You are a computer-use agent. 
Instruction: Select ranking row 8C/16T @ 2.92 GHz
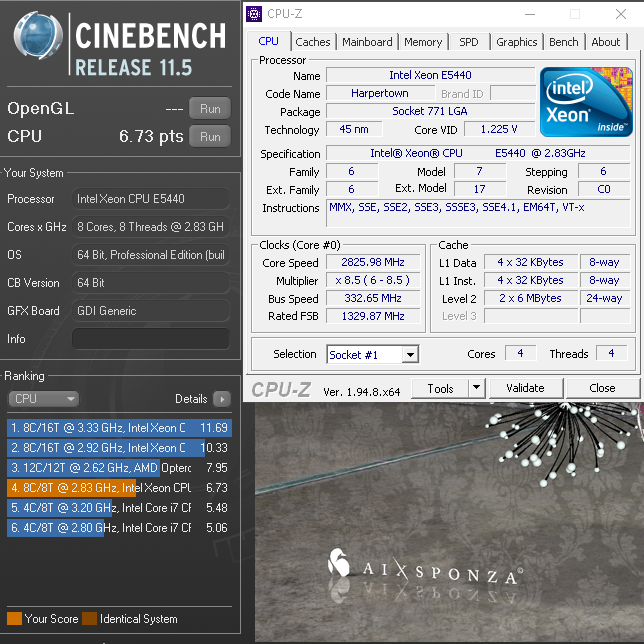(119, 448)
